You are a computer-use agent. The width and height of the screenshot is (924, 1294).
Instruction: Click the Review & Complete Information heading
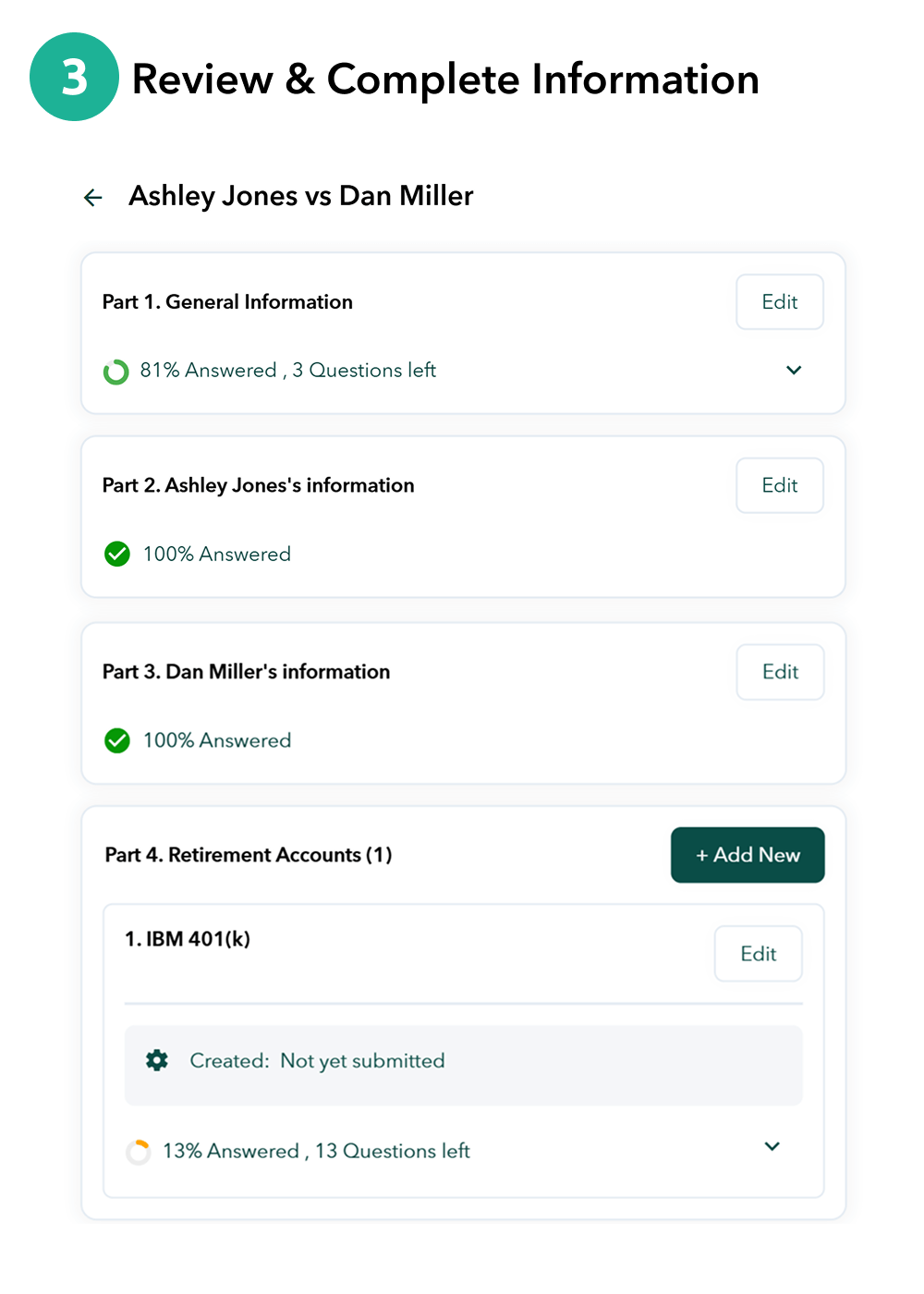tap(445, 79)
